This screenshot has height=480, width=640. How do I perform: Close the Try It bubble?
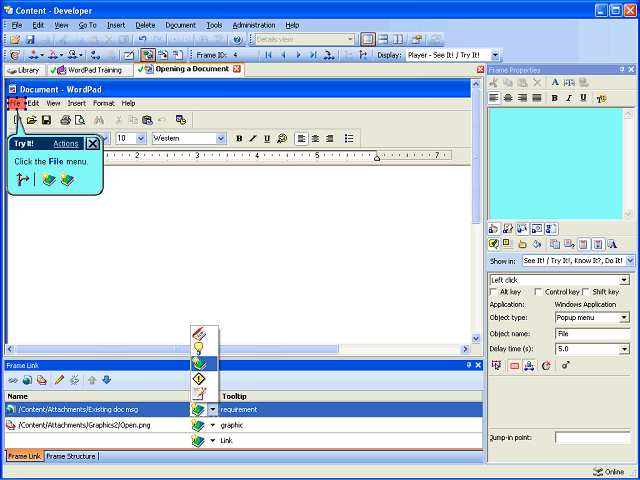(93, 144)
